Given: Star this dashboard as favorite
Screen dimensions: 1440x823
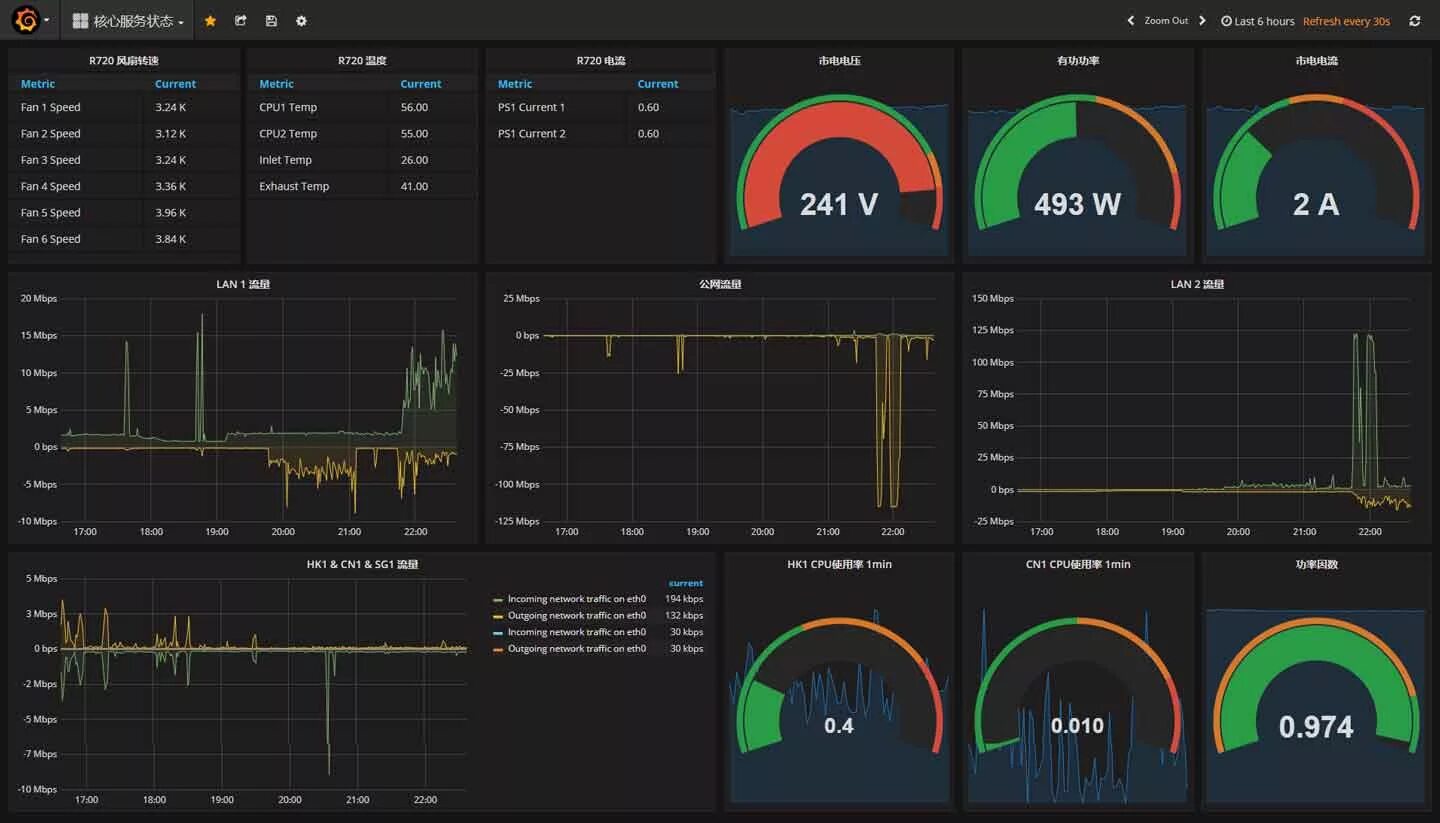Looking at the screenshot, I should [210, 21].
